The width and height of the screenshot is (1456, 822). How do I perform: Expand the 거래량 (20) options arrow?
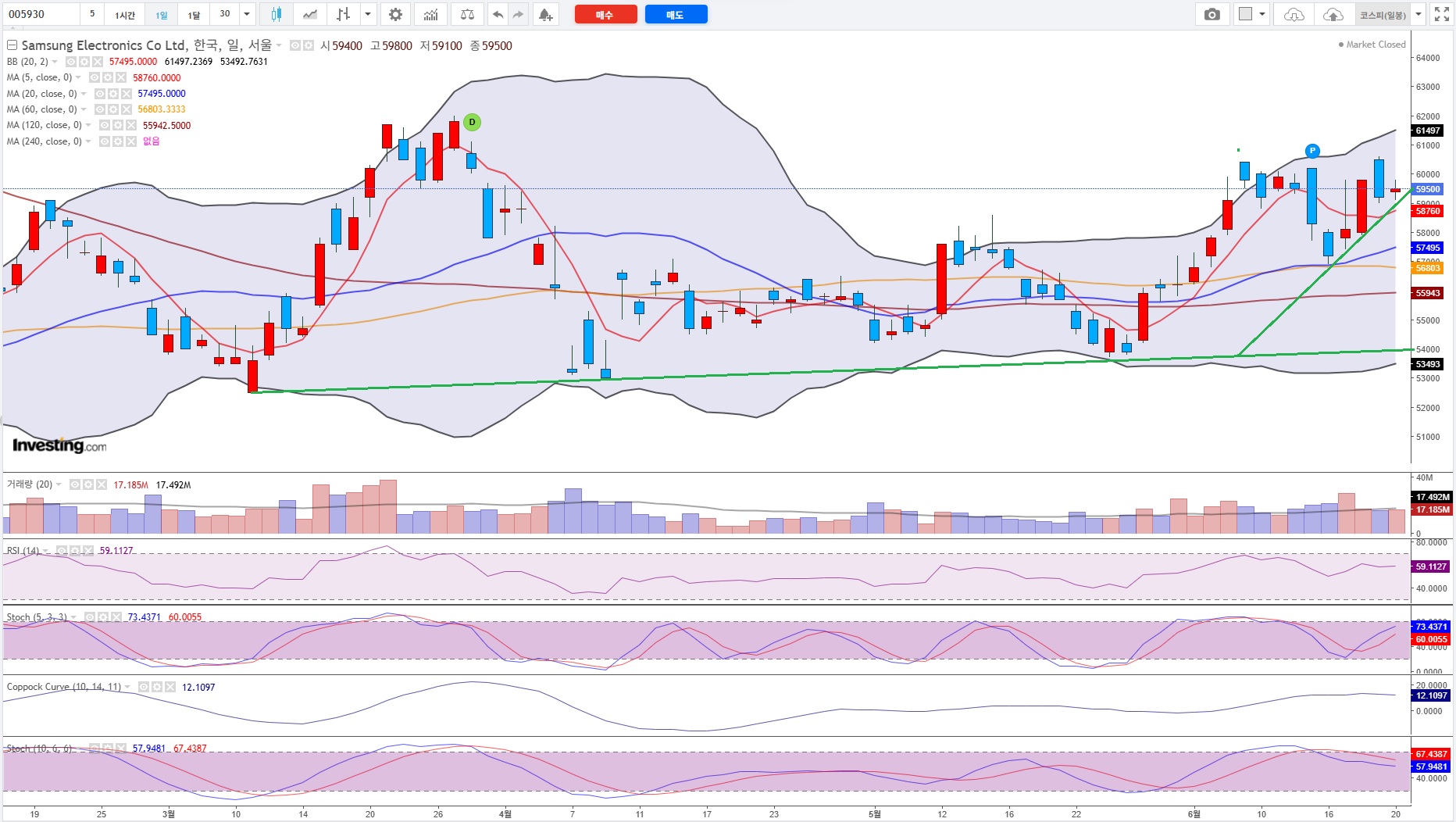[x=59, y=484]
